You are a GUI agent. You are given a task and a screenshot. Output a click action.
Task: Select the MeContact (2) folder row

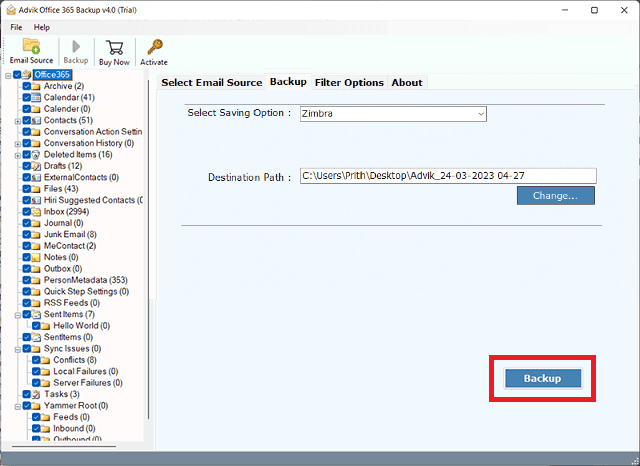(70, 246)
